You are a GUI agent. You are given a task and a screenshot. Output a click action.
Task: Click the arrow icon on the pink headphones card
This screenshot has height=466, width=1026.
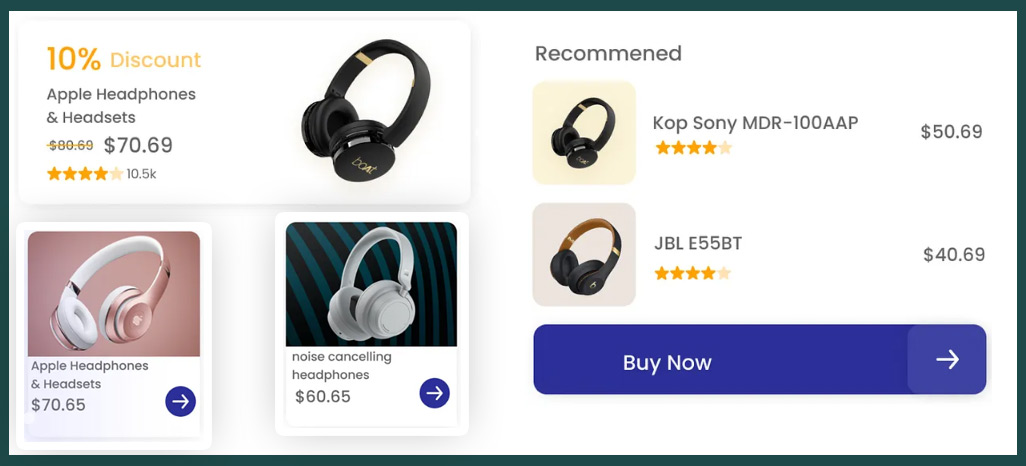tap(180, 401)
